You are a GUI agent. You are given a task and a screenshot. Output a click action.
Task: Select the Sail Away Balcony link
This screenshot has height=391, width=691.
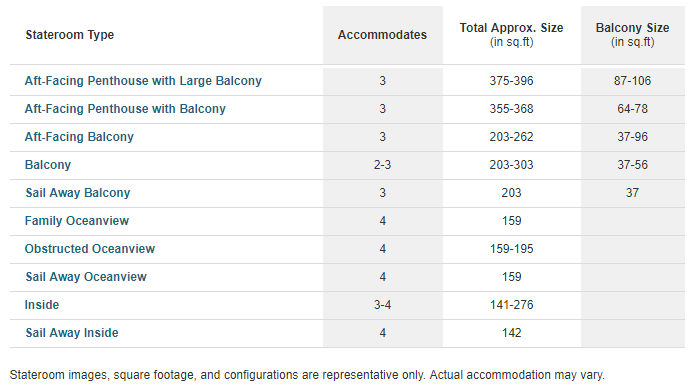tap(78, 193)
